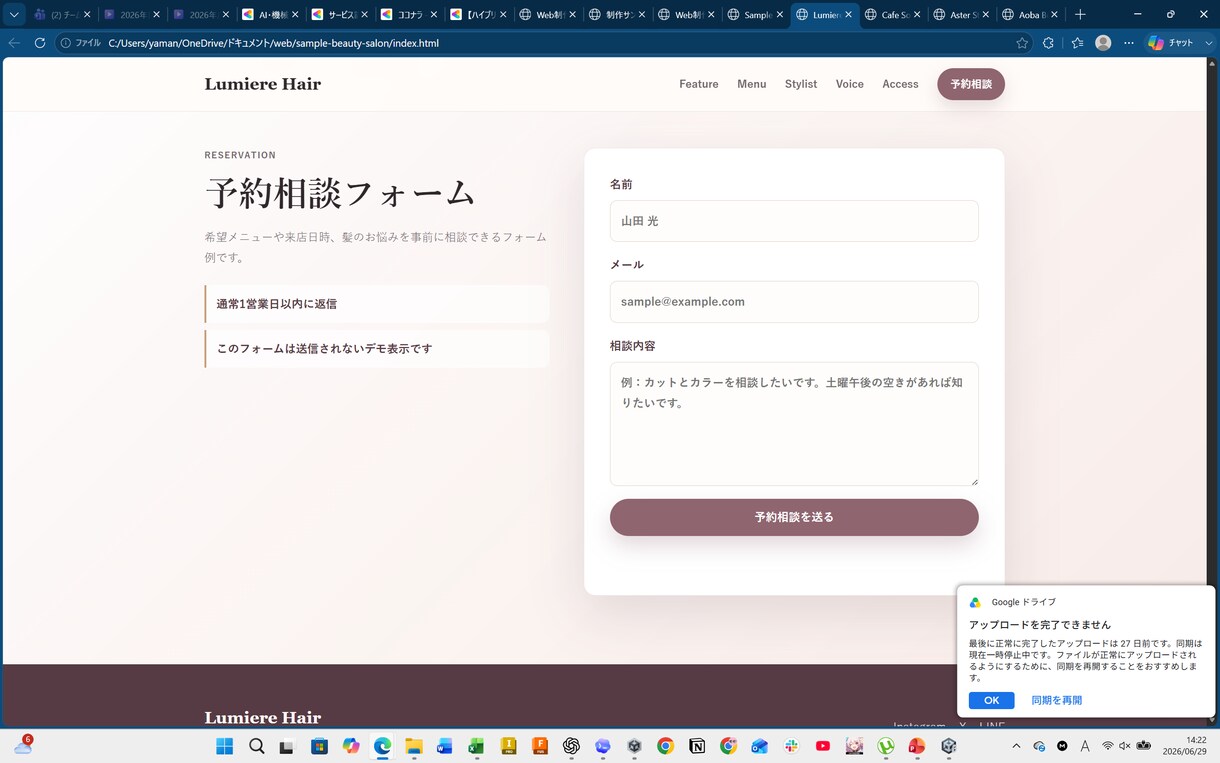Reload the page with the refresh icon
Screen dimensions: 1220x763
(40, 43)
